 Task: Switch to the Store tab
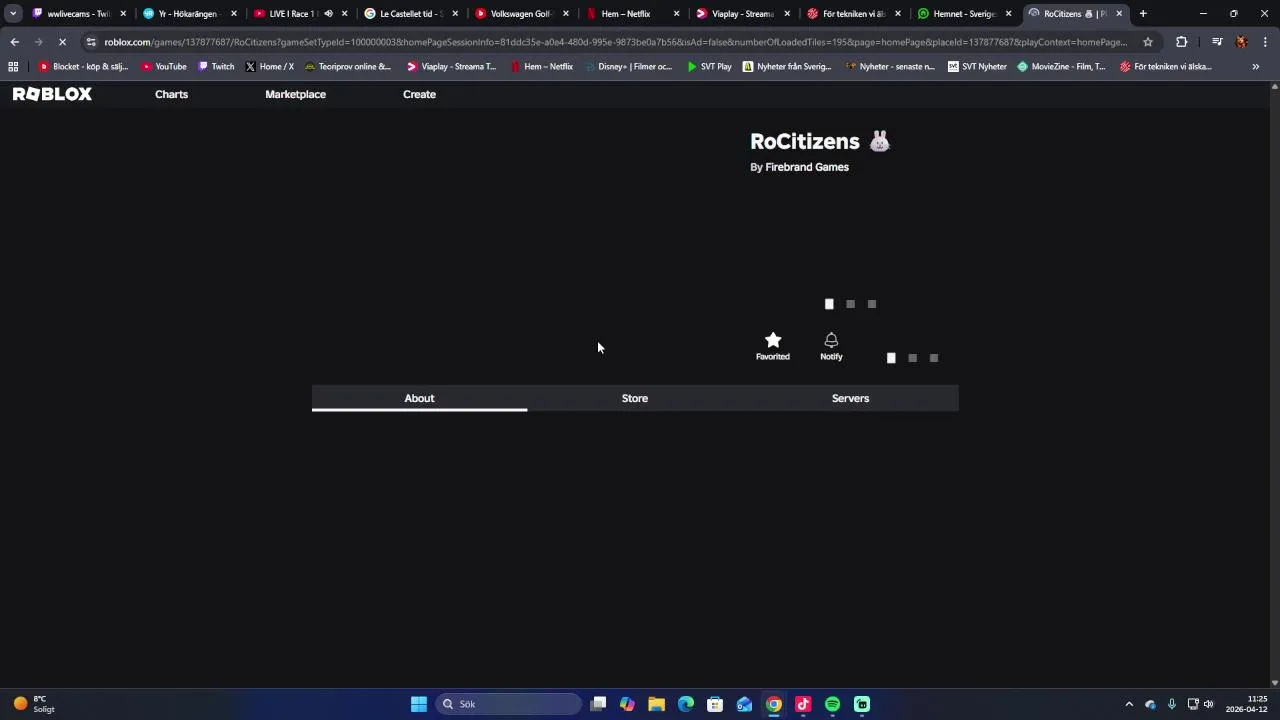(635, 398)
